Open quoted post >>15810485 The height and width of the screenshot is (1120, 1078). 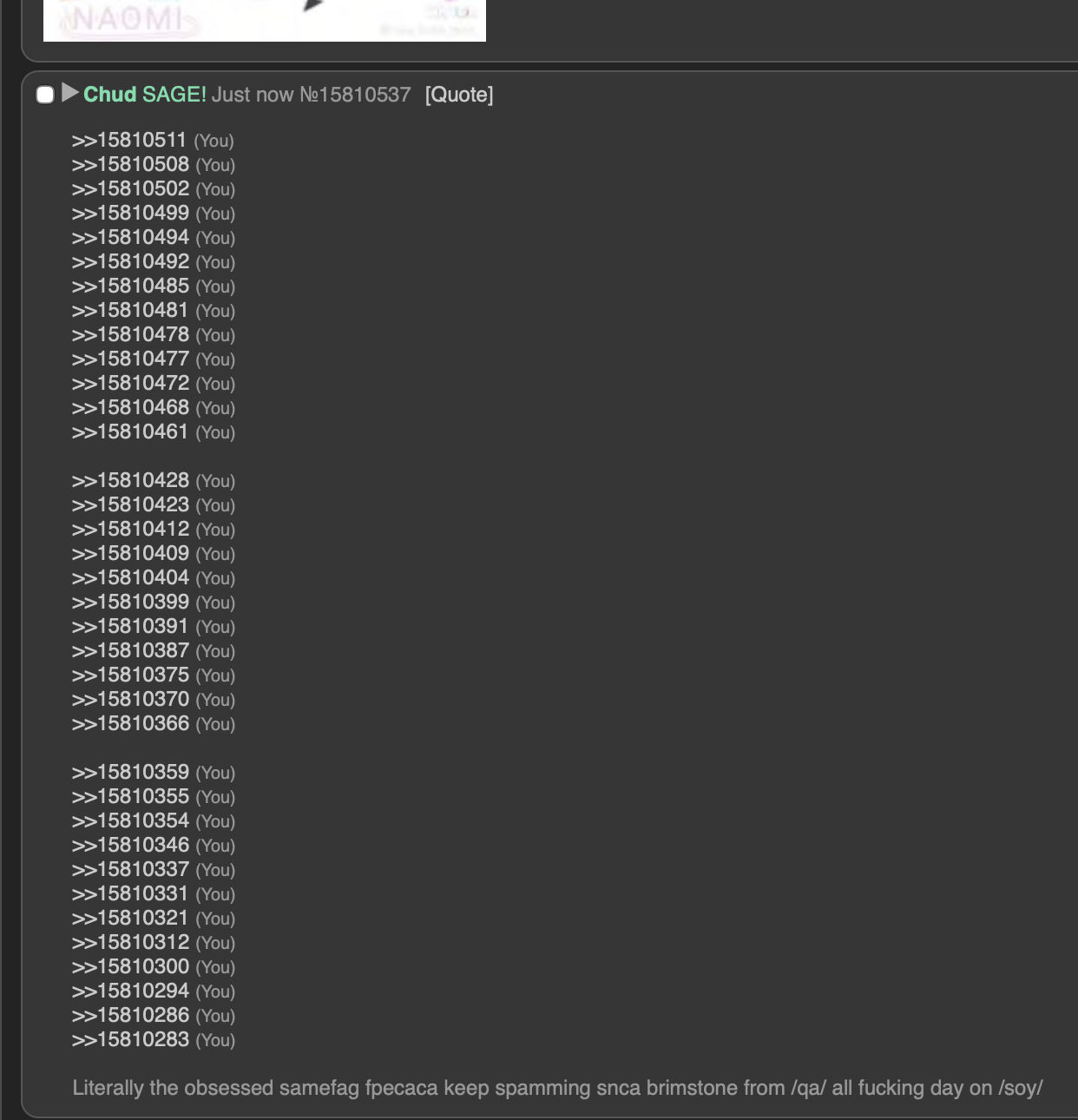pyautogui.click(x=130, y=287)
